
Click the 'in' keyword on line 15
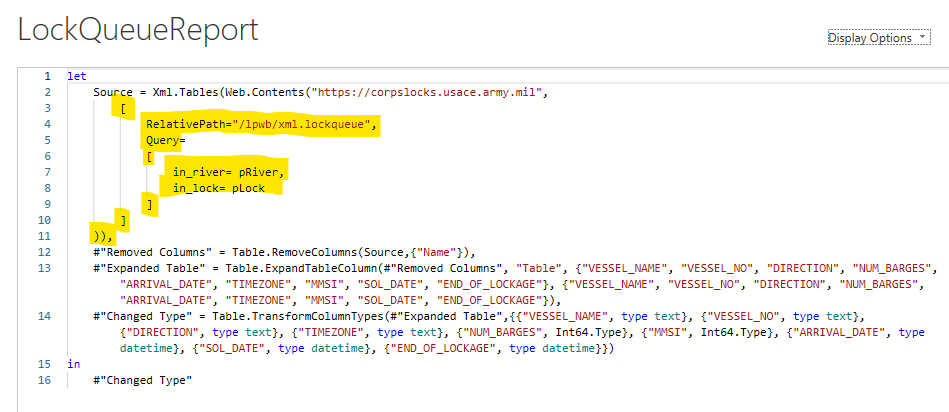(x=73, y=364)
